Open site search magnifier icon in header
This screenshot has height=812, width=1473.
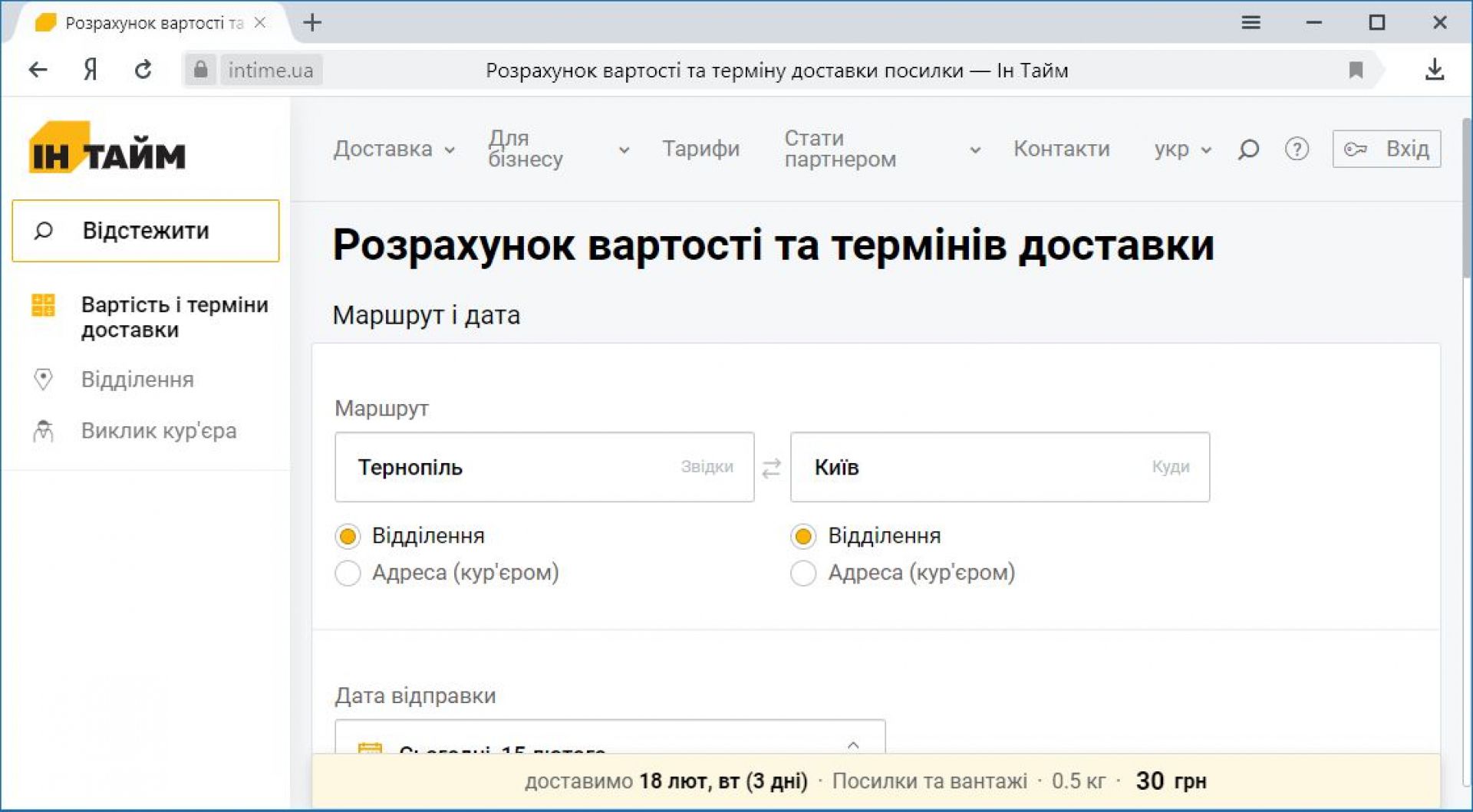(1248, 149)
